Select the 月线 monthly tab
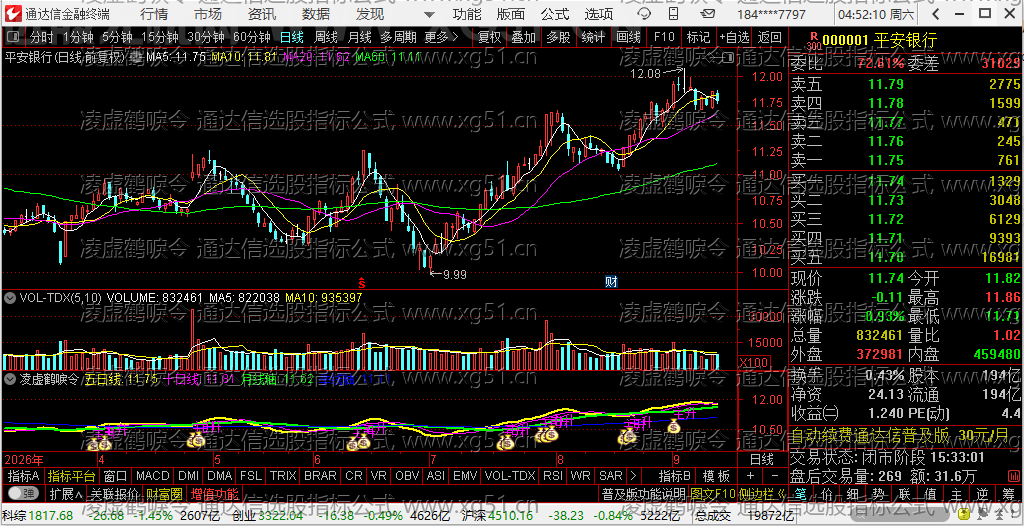Viewport: 1024px width, 526px height. (360, 38)
